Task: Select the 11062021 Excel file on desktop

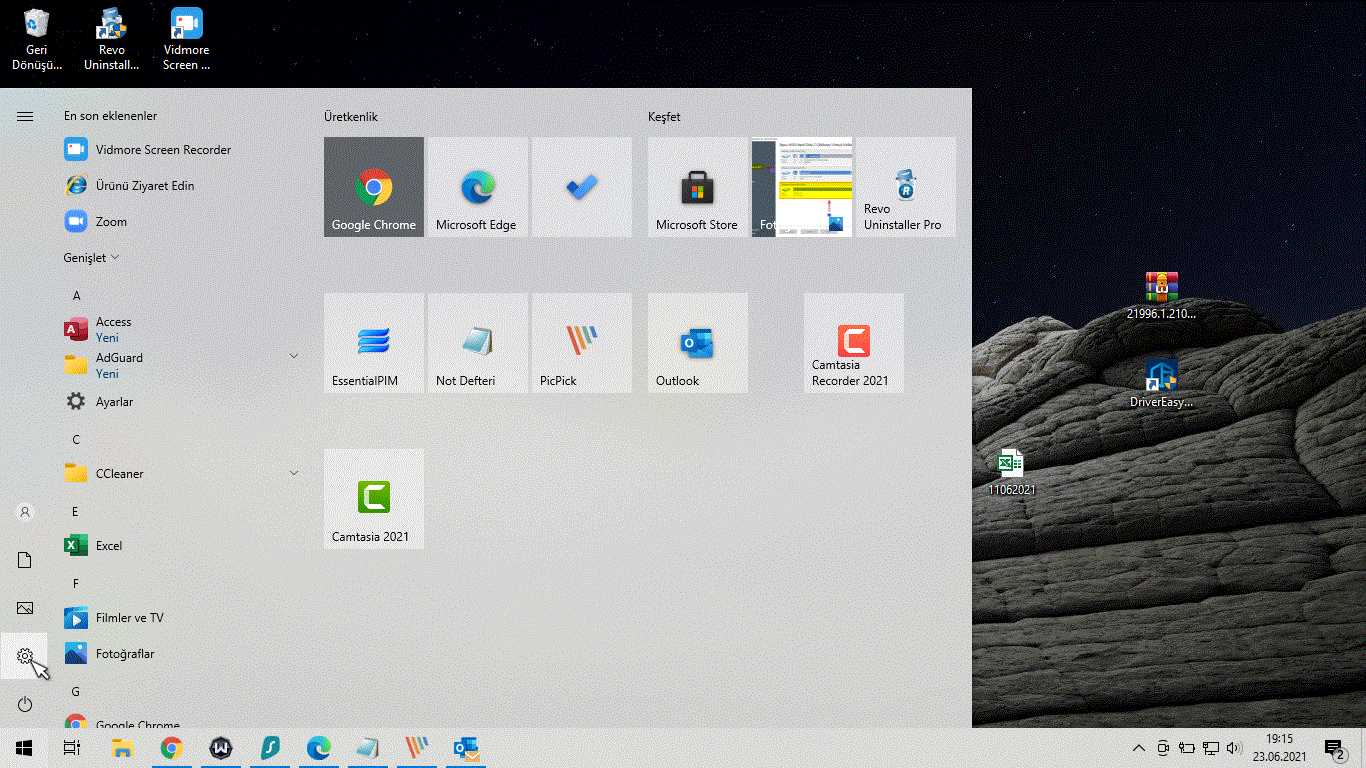Action: click(x=1011, y=472)
